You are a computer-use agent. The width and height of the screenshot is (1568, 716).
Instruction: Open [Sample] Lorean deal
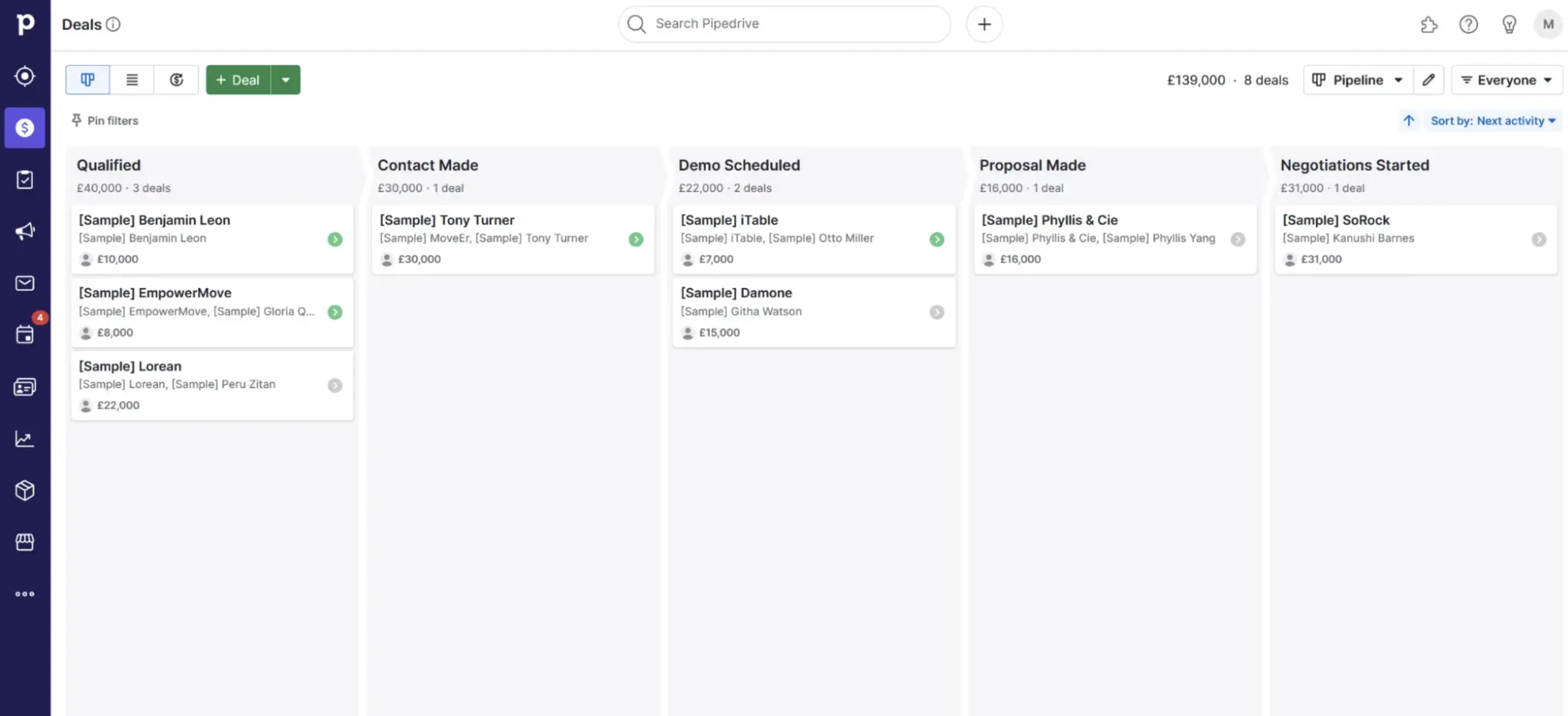(x=212, y=386)
